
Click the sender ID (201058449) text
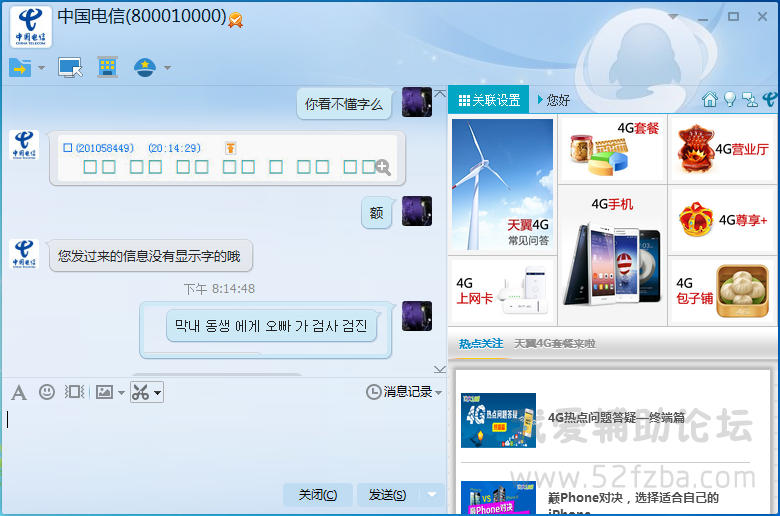coord(105,148)
